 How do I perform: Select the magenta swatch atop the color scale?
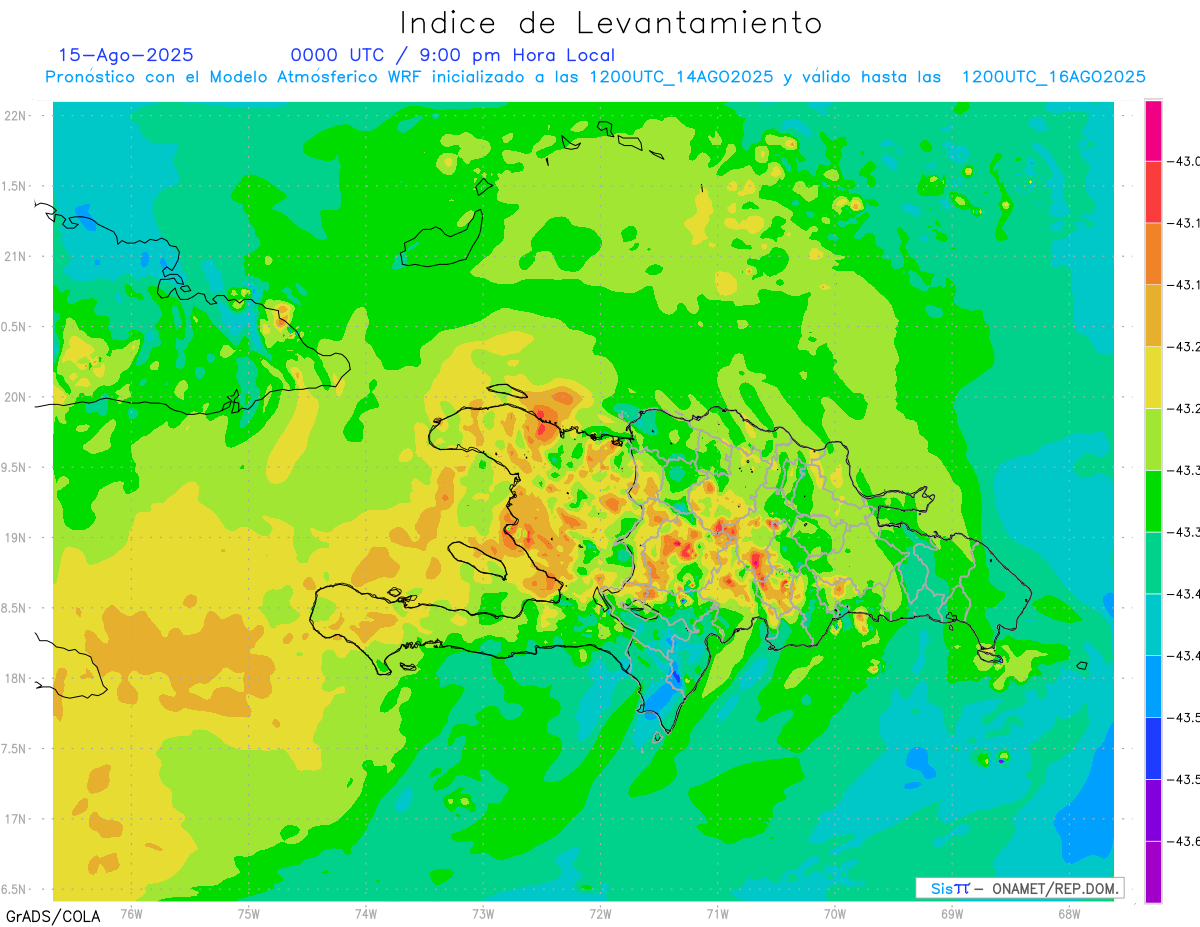pos(1153,130)
